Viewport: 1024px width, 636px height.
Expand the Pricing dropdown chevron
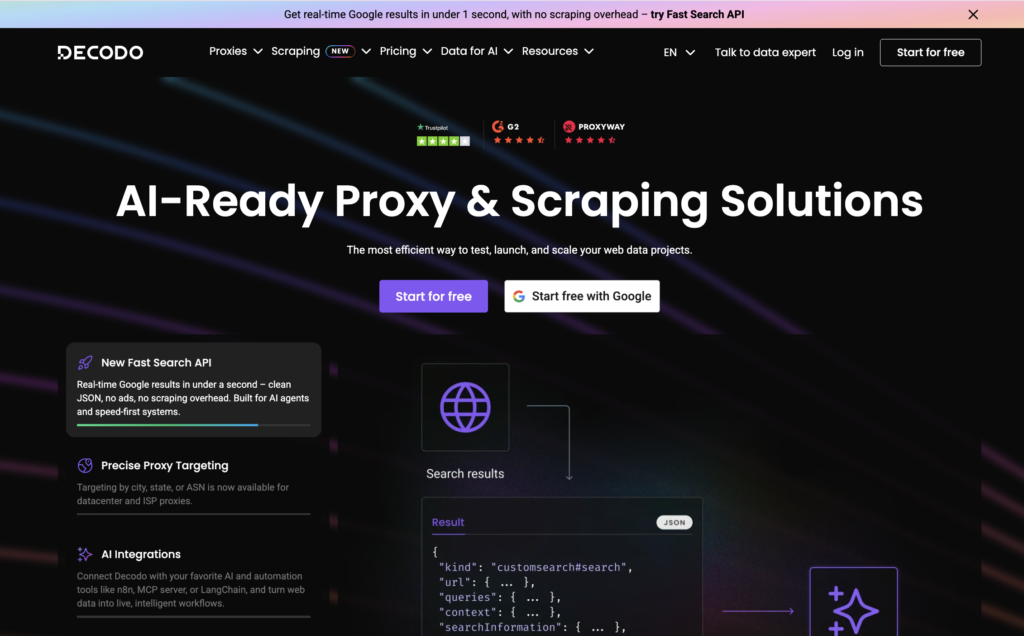click(x=427, y=51)
